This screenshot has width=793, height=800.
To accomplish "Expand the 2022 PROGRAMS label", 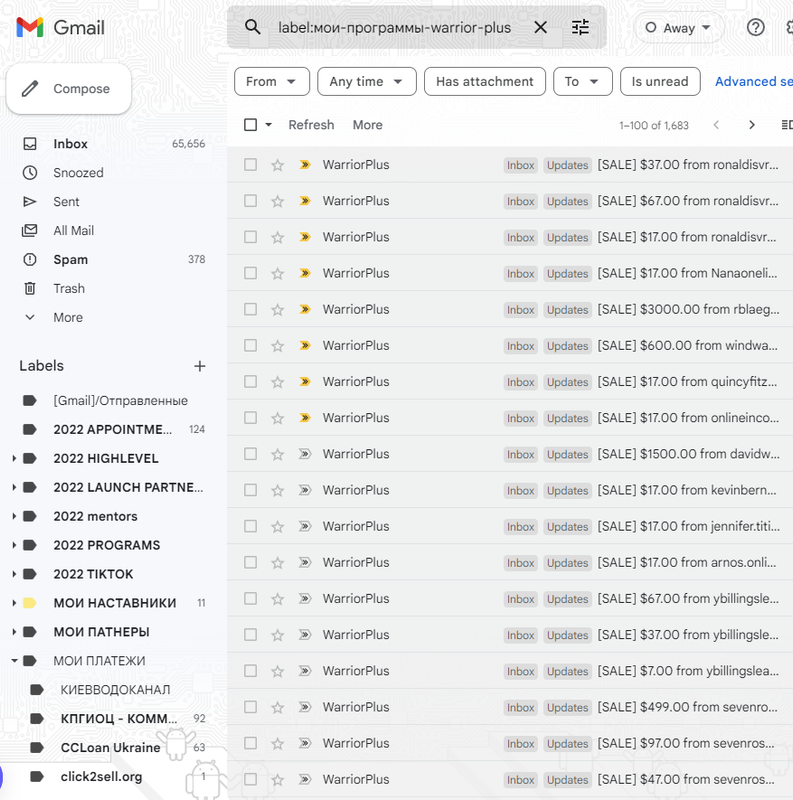I will point(14,545).
